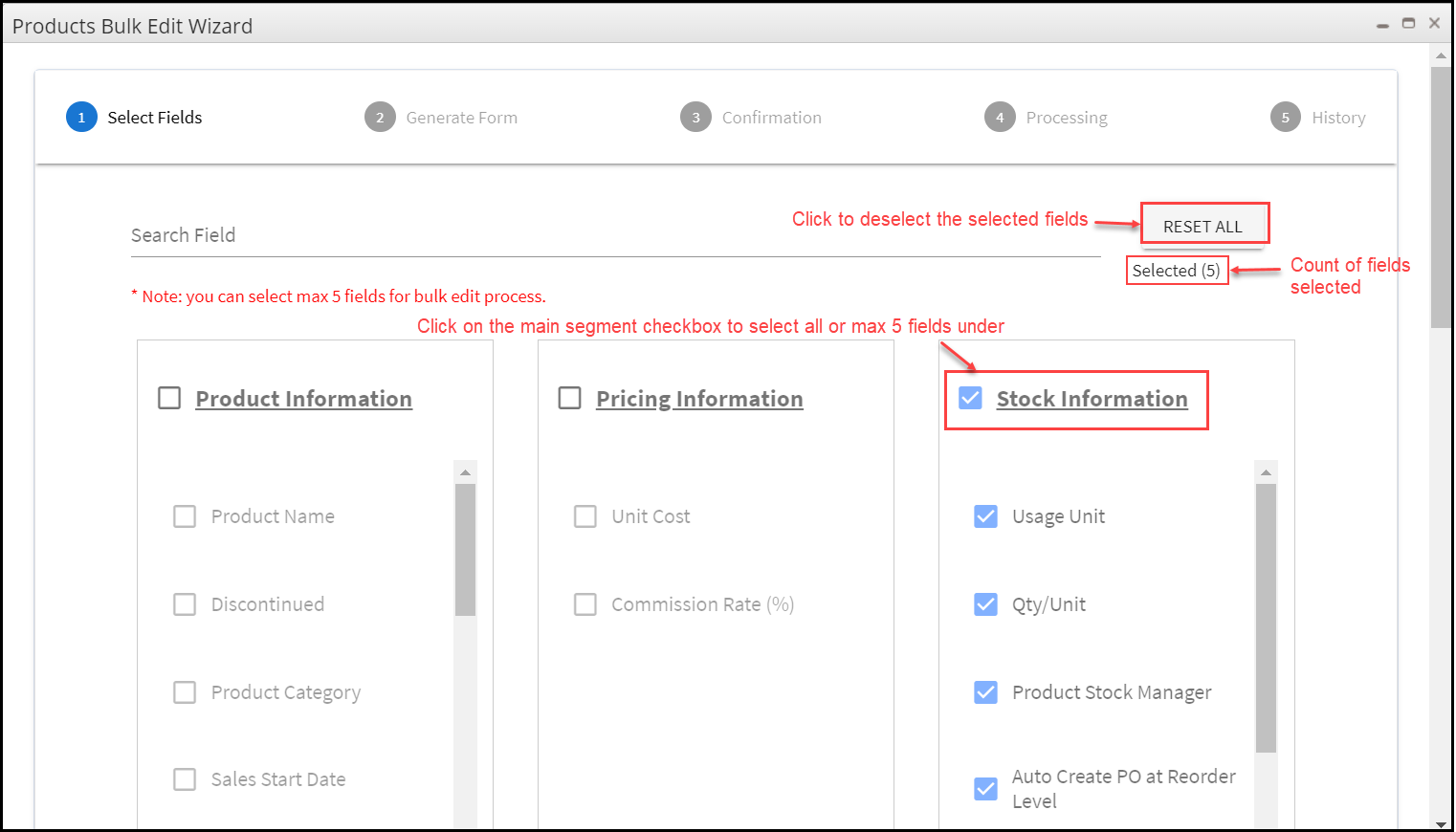
Task: Click the Unit Cost label text
Action: 651,516
